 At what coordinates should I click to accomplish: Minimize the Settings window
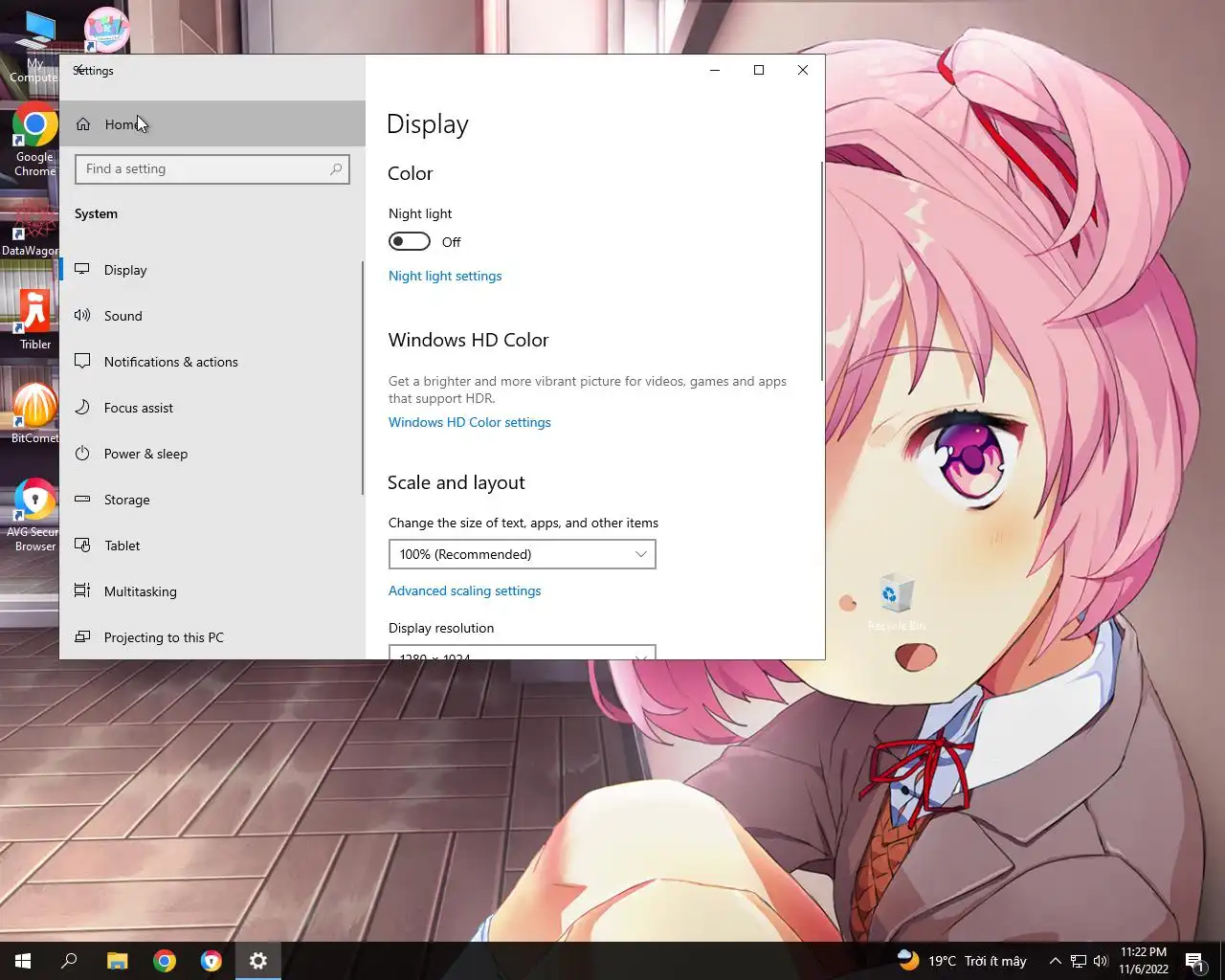[x=715, y=70]
